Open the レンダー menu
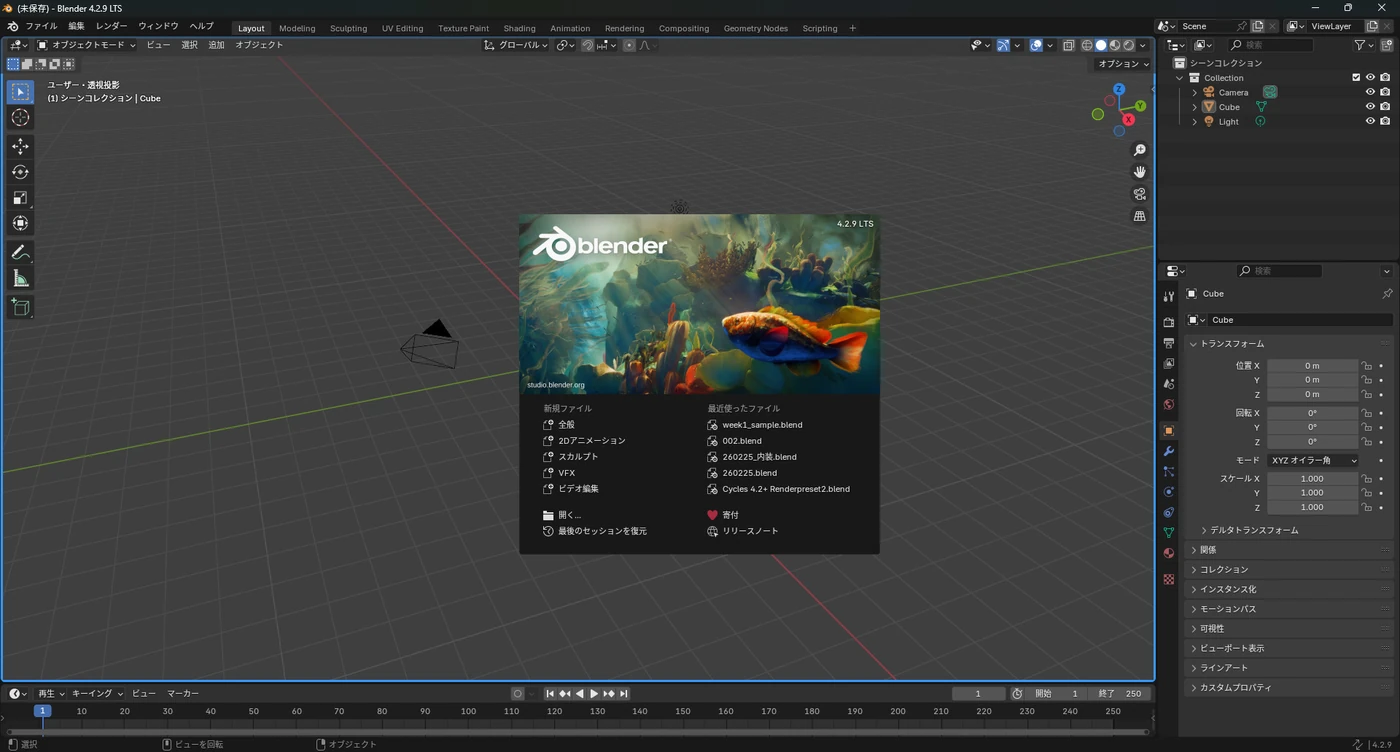Screen dimensions: 1400x752 click(111, 26)
